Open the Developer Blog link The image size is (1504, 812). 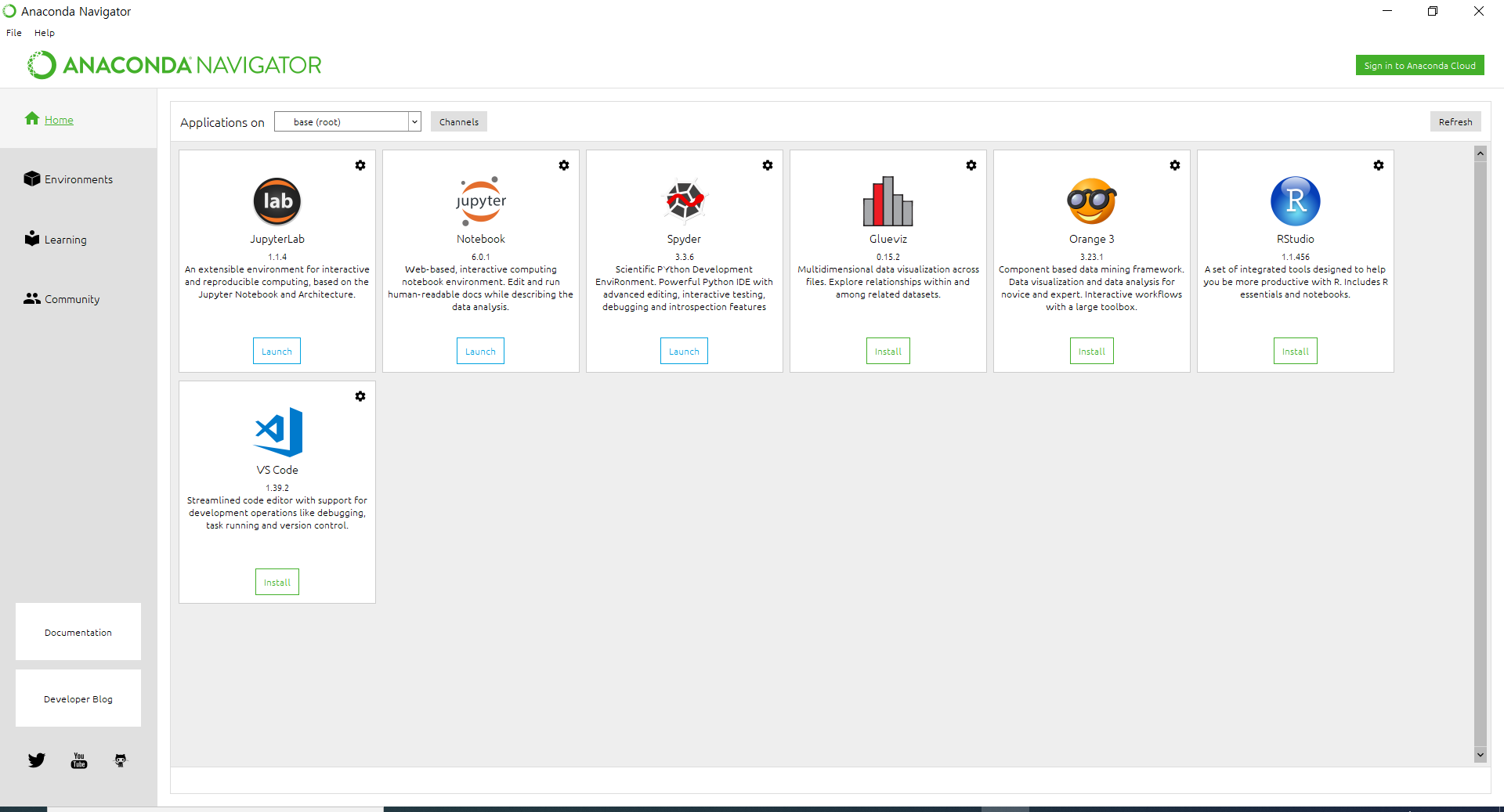coord(78,698)
